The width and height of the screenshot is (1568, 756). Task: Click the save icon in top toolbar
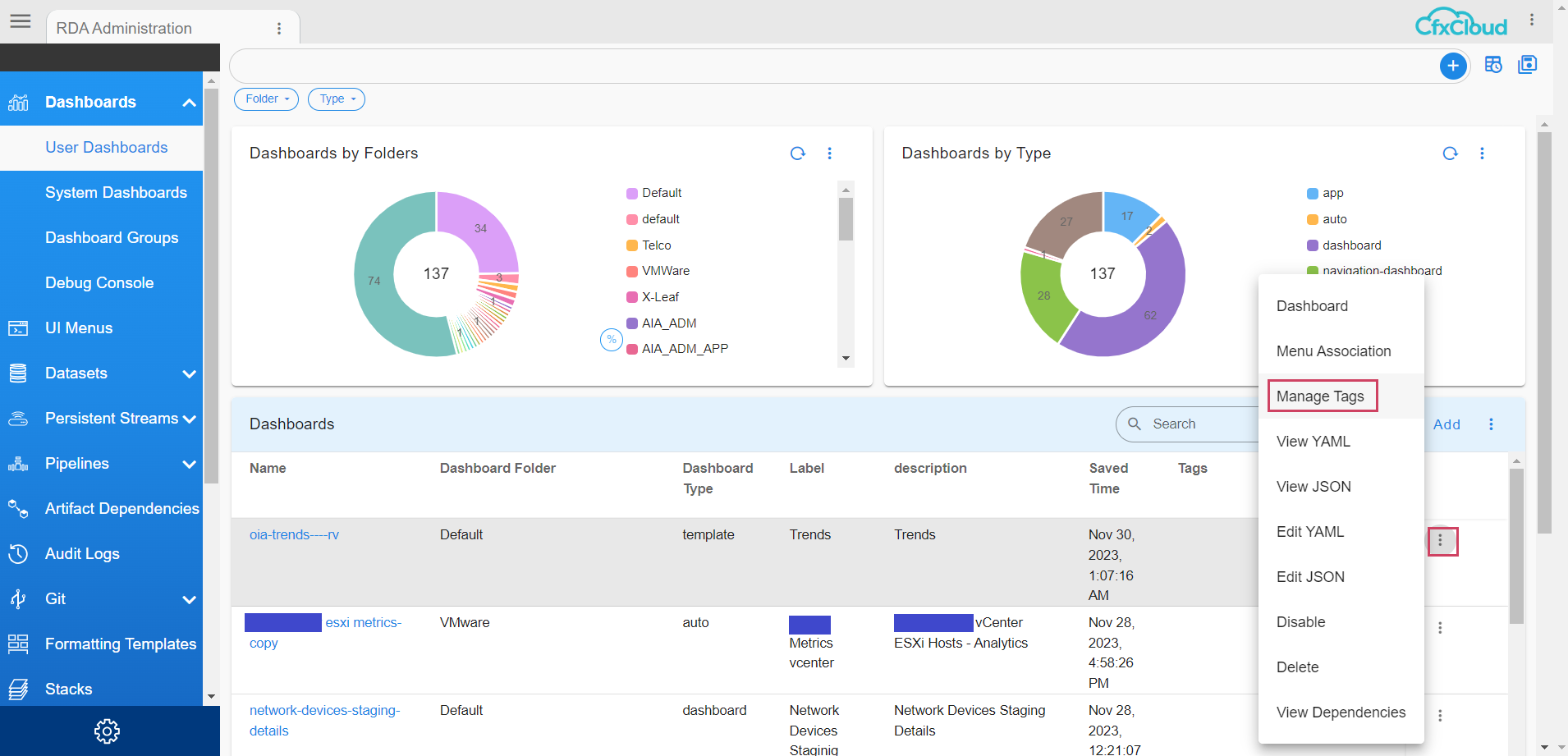click(x=1527, y=65)
